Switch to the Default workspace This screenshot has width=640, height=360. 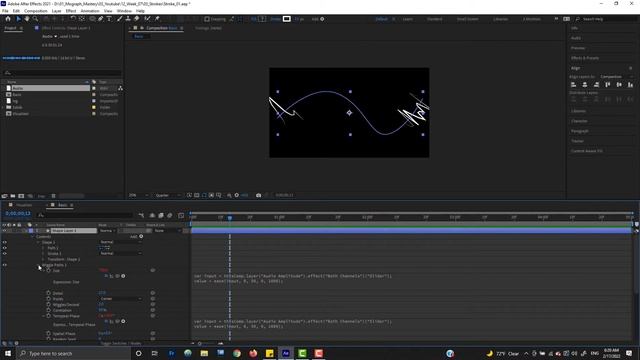click(381, 19)
